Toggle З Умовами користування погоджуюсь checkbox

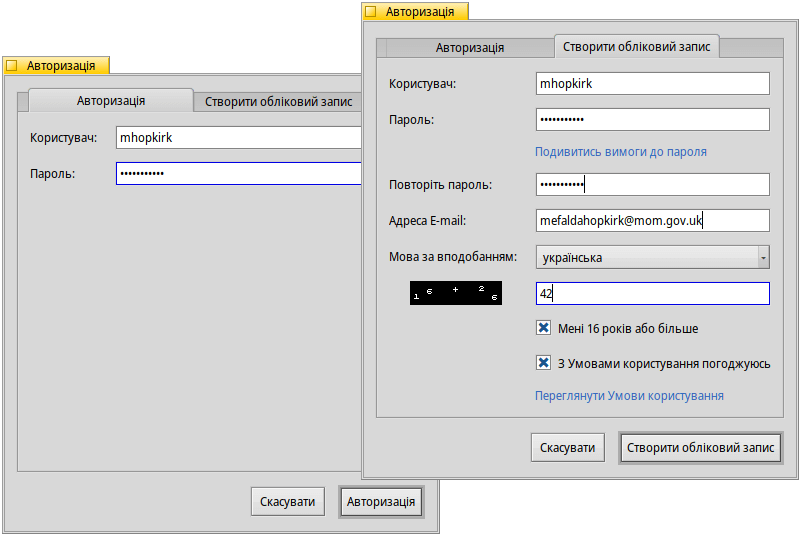[543, 363]
